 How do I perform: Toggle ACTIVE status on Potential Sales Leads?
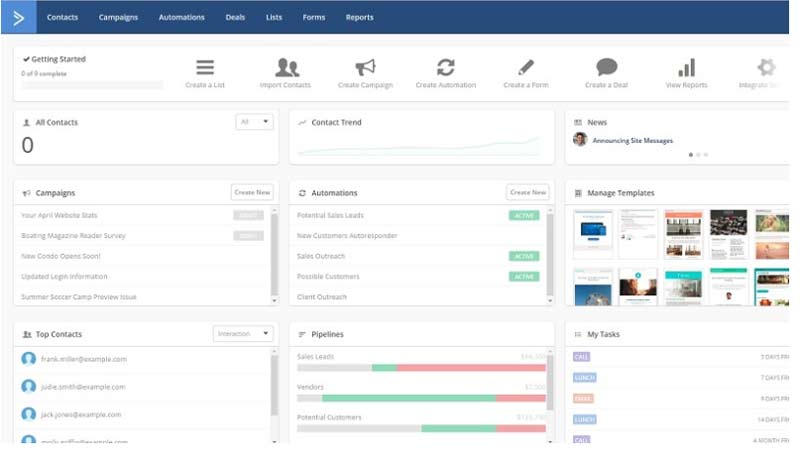(x=523, y=215)
